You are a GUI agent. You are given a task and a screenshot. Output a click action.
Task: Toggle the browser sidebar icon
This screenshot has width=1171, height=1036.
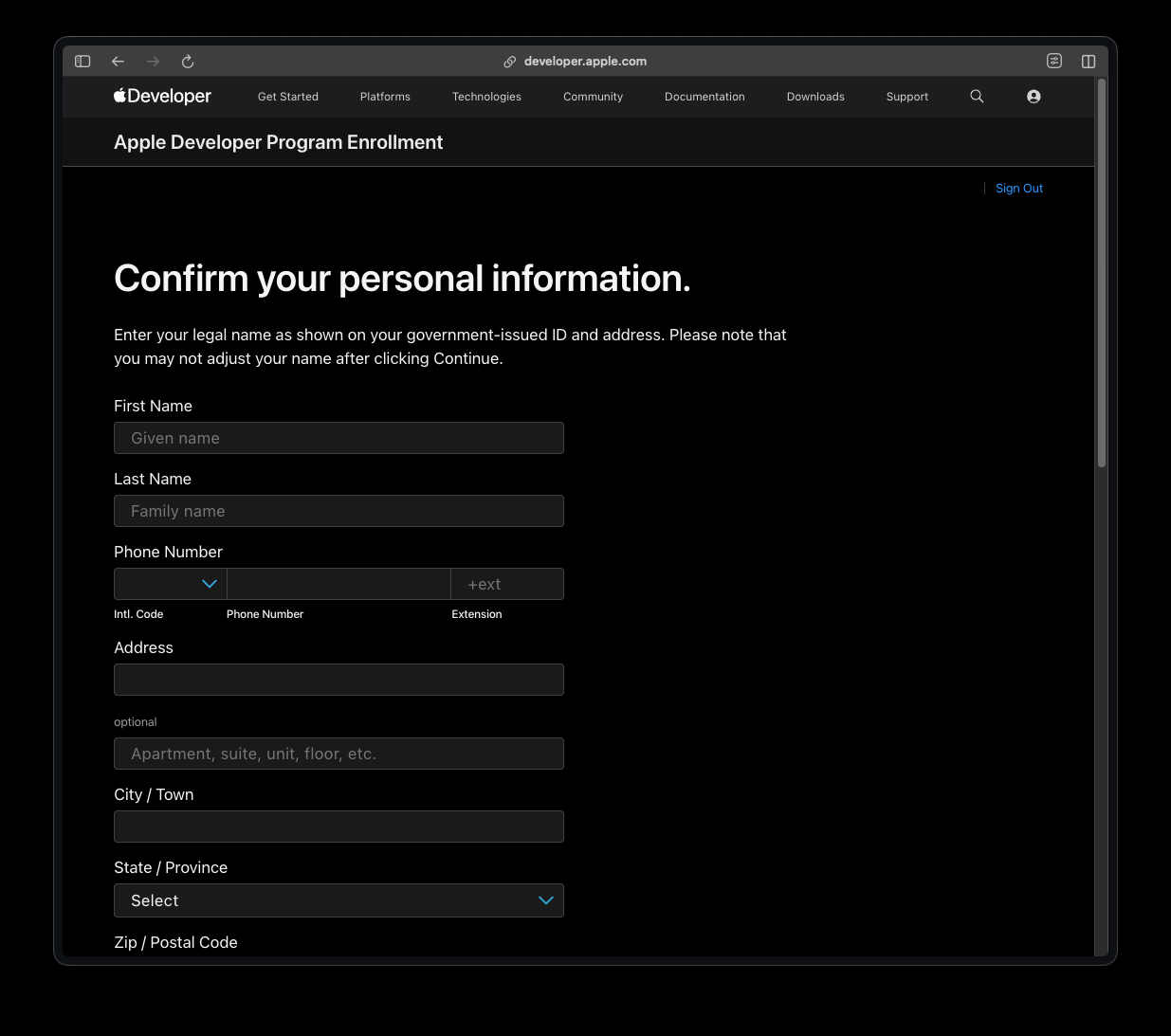(82, 62)
